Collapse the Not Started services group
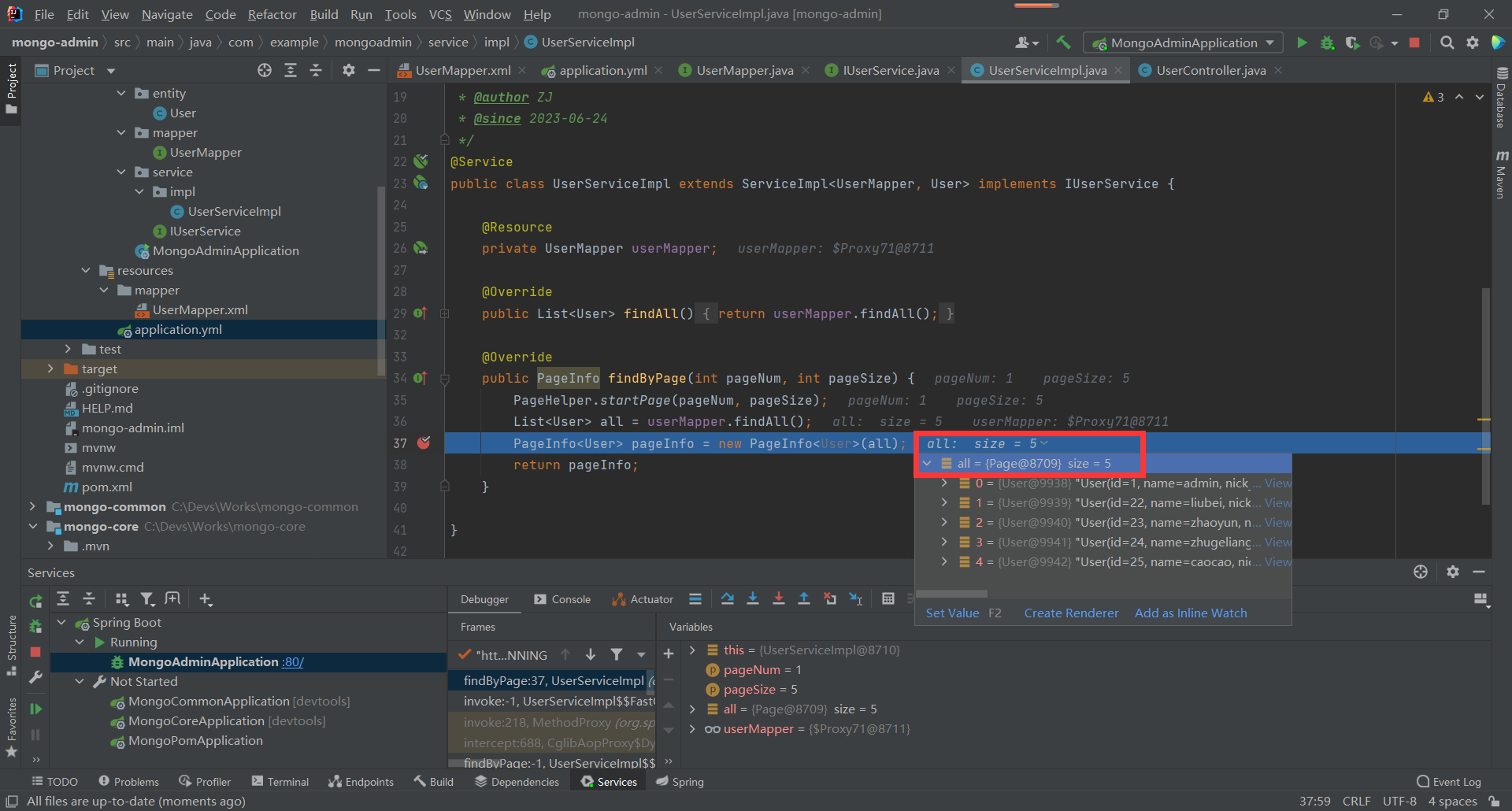Image resolution: width=1512 pixels, height=811 pixels. click(80, 681)
